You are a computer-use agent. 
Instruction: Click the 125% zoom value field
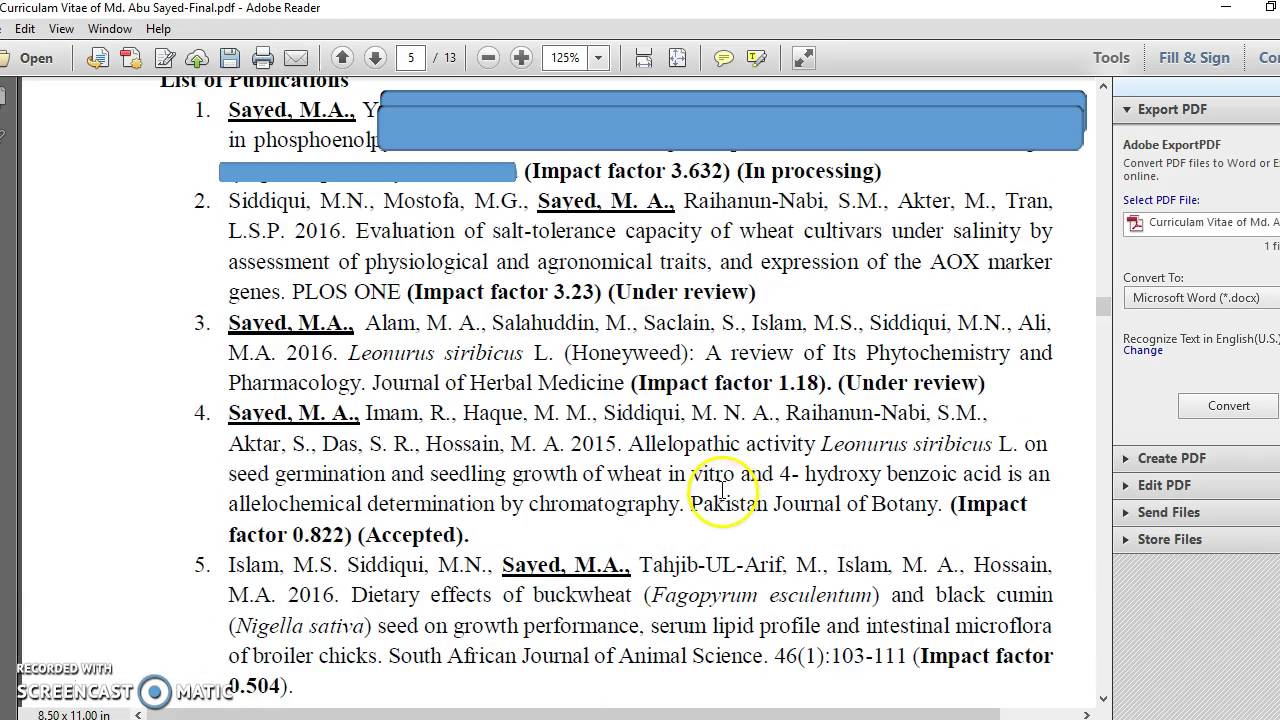tap(565, 58)
